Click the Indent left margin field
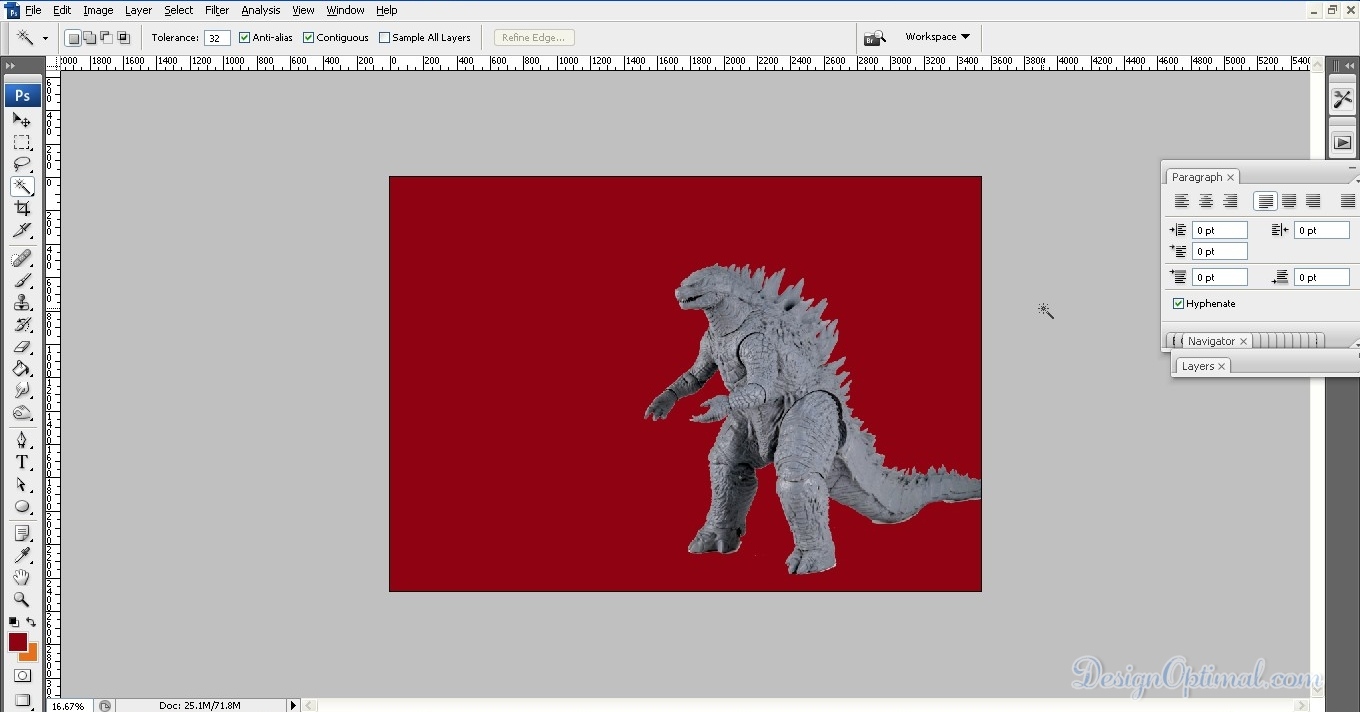 pos(1219,230)
